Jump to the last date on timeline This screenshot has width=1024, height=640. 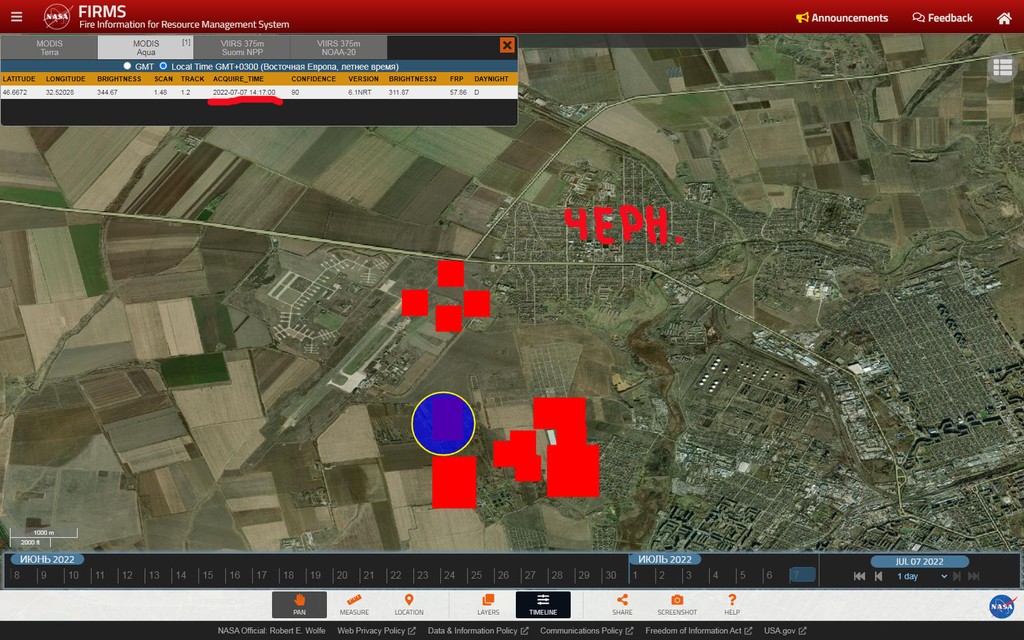pyautogui.click(x=974, y=576)
